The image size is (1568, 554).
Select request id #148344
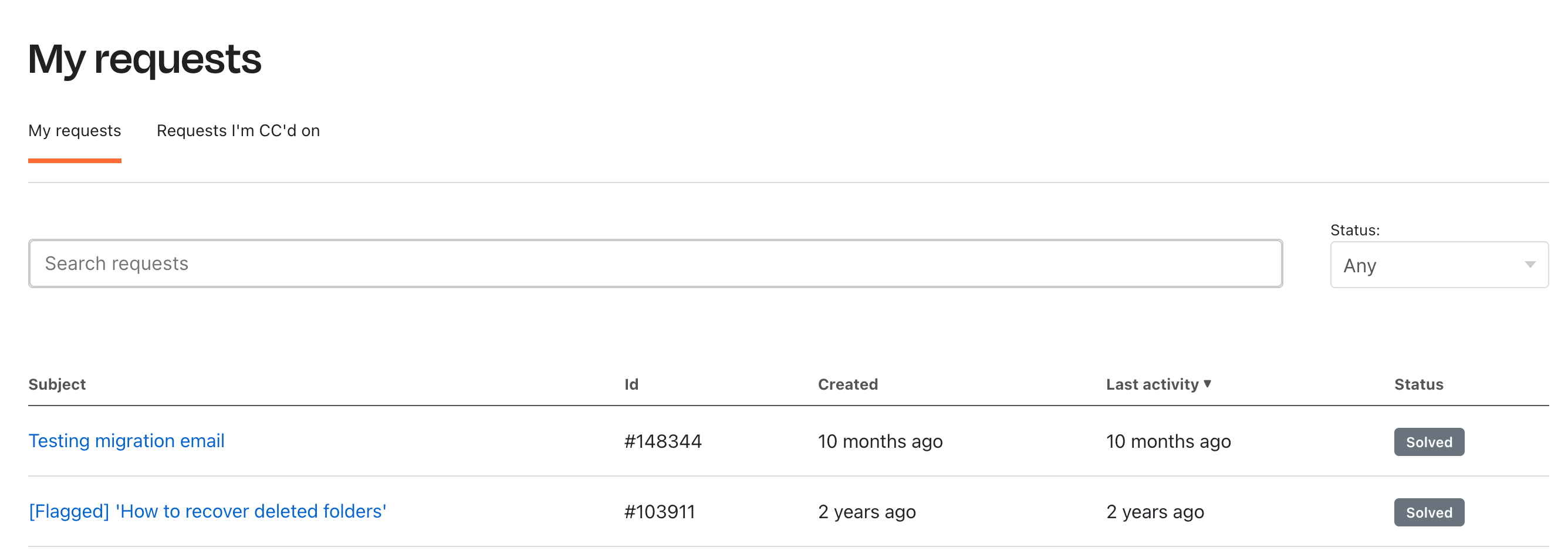[663, 441]
